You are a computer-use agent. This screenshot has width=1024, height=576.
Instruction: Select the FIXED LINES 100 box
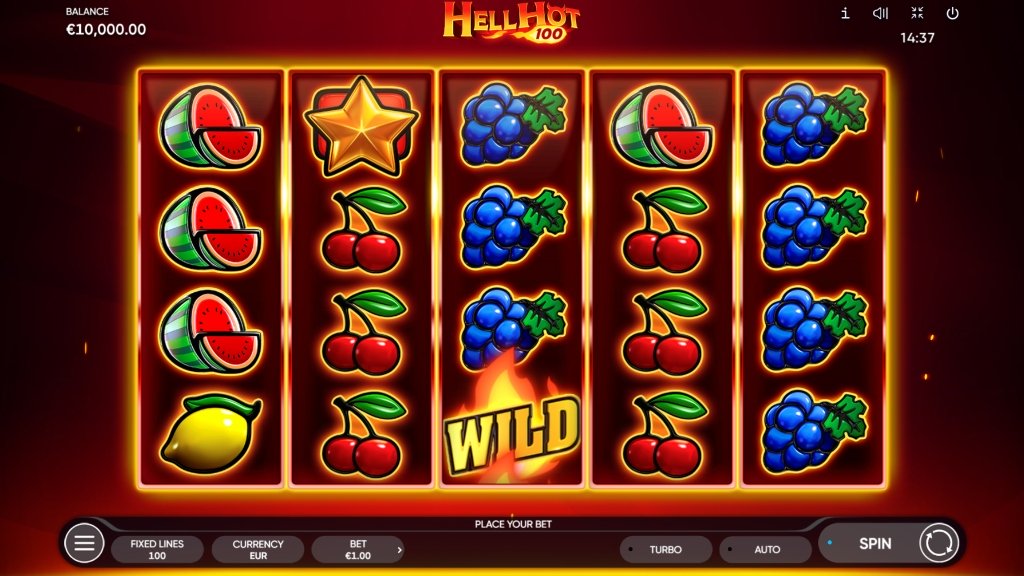tap(157, 549)
